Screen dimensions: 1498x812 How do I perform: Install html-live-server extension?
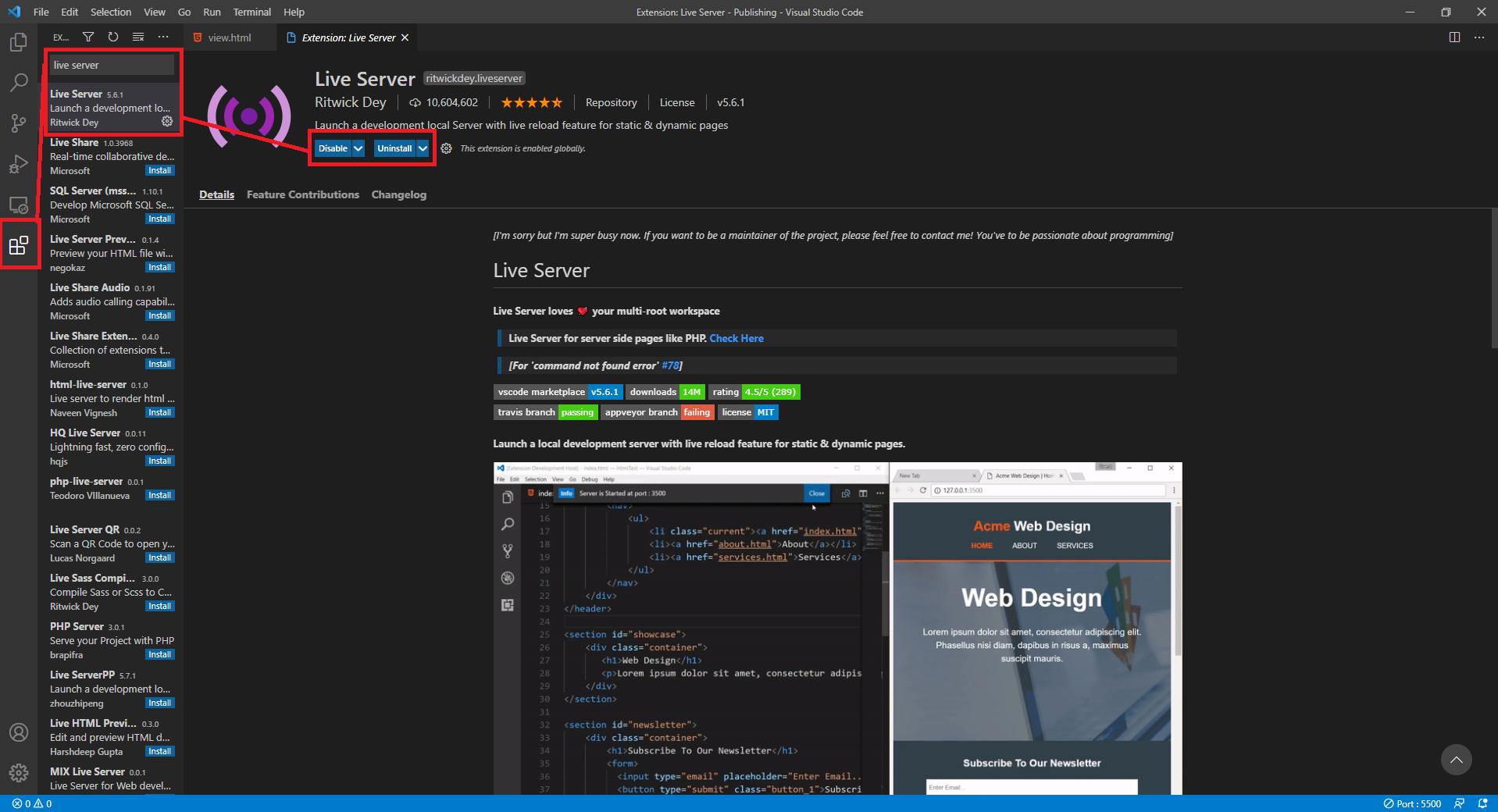tap(160, 412)
